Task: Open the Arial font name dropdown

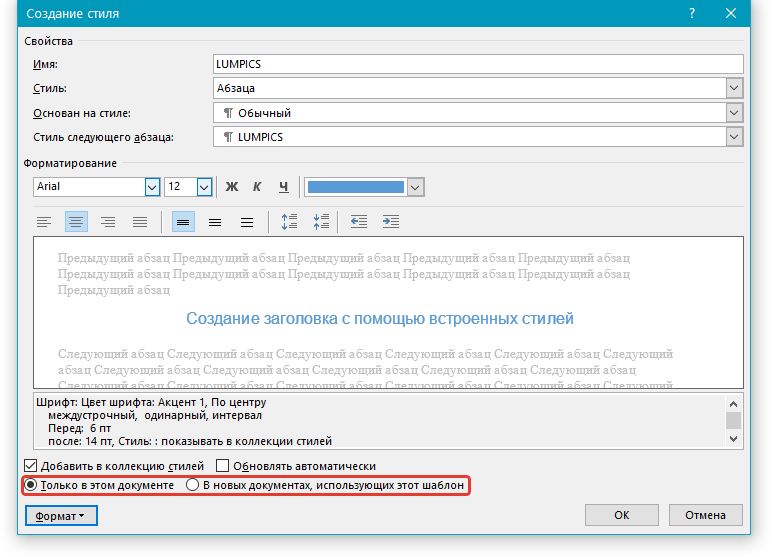Action: point(152,187)
